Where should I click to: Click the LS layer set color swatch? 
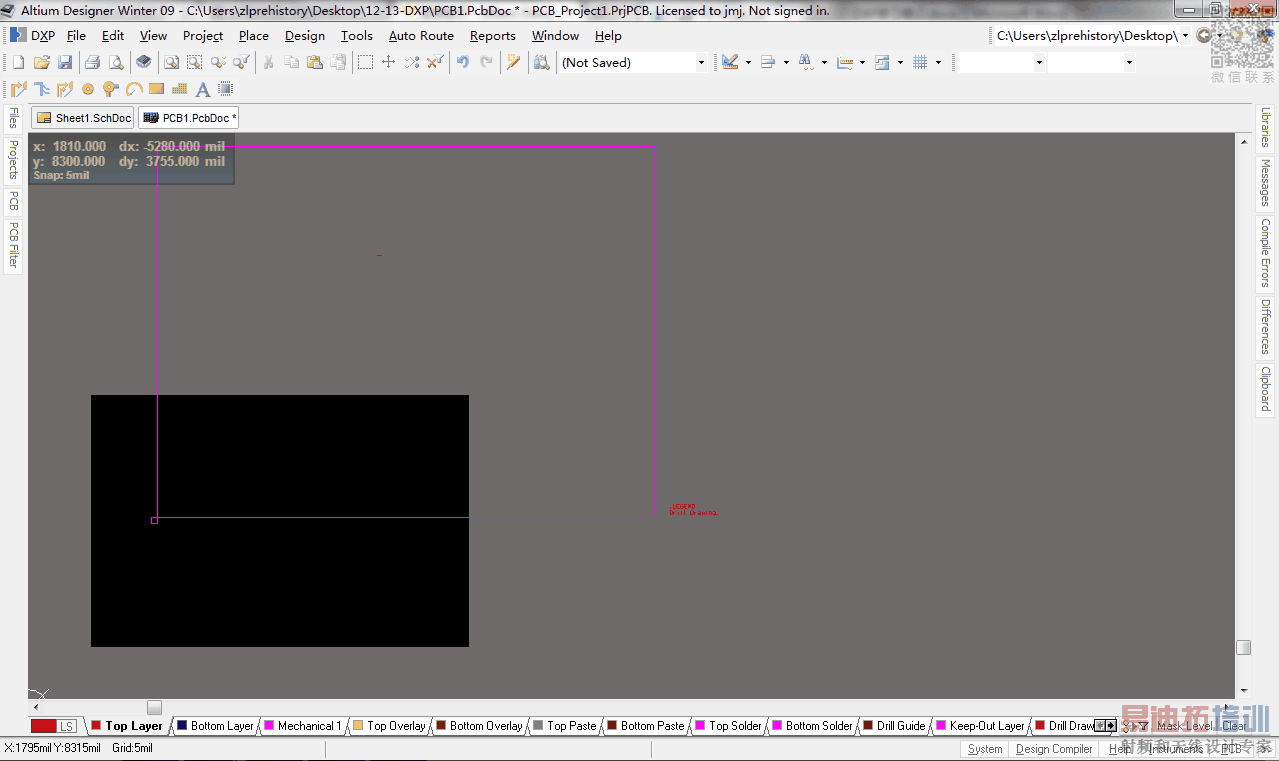click(43, 726)
